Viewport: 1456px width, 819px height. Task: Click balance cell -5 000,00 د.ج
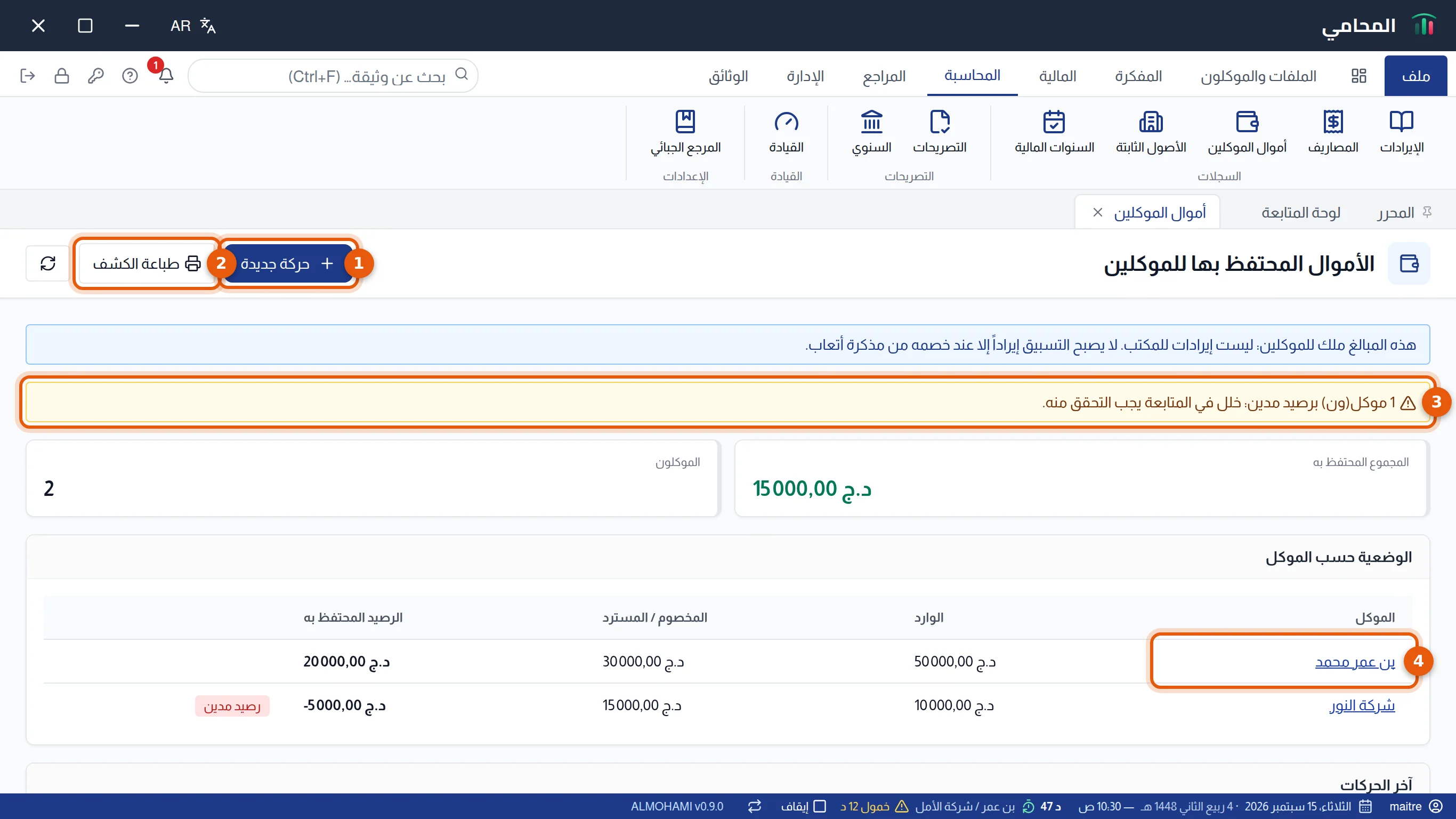(345, 705)
